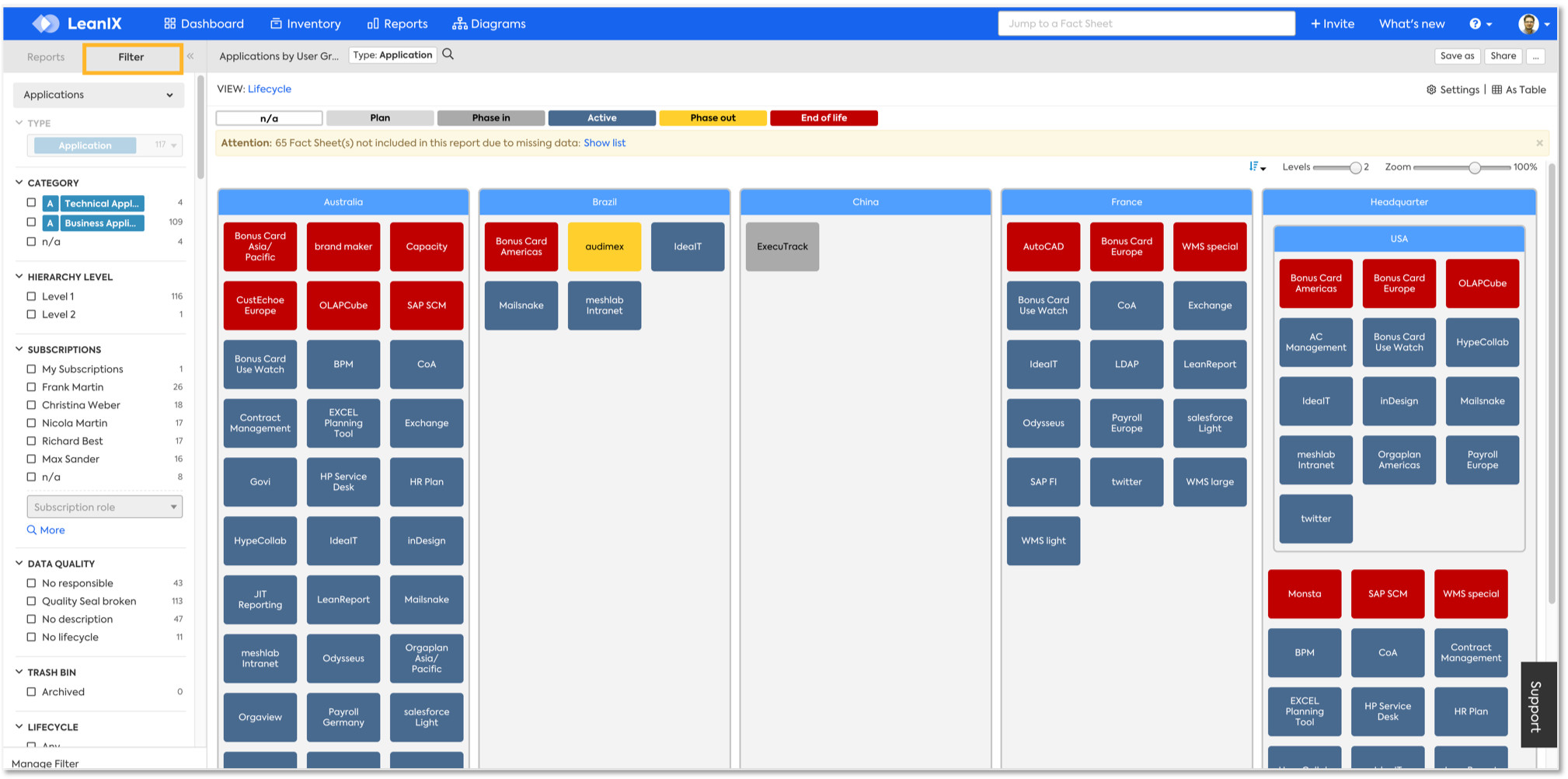Click the Invite button
This screenshot has width=1568, height=779.
tap(1333, 23)
